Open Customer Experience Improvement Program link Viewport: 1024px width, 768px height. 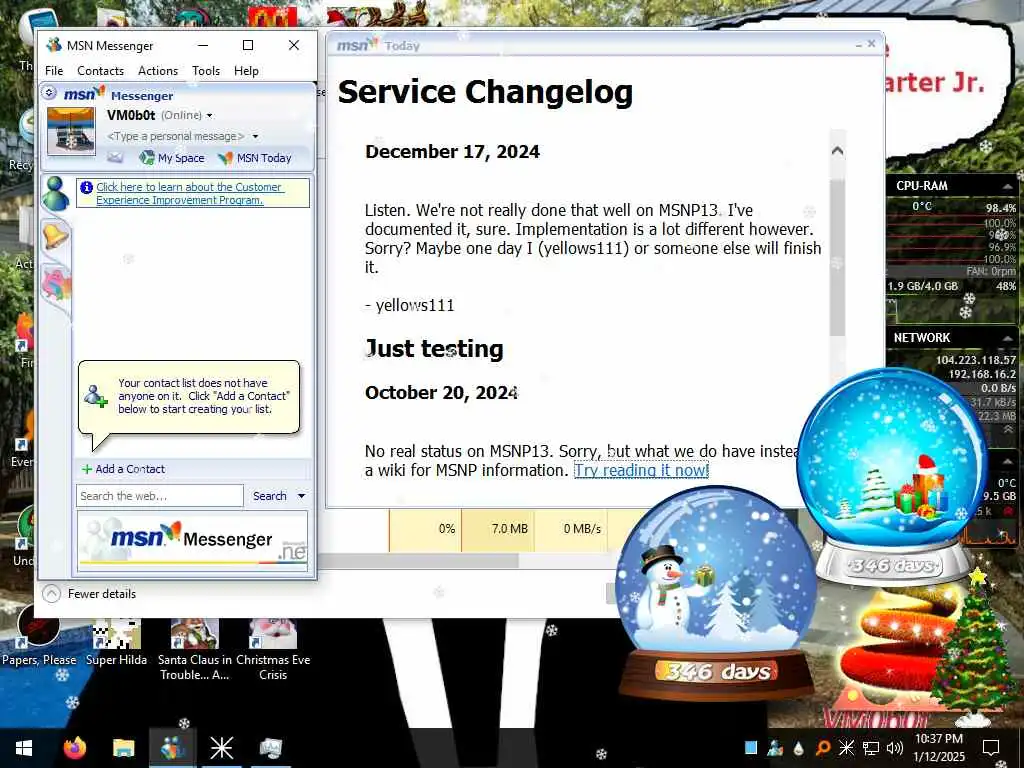189,193
